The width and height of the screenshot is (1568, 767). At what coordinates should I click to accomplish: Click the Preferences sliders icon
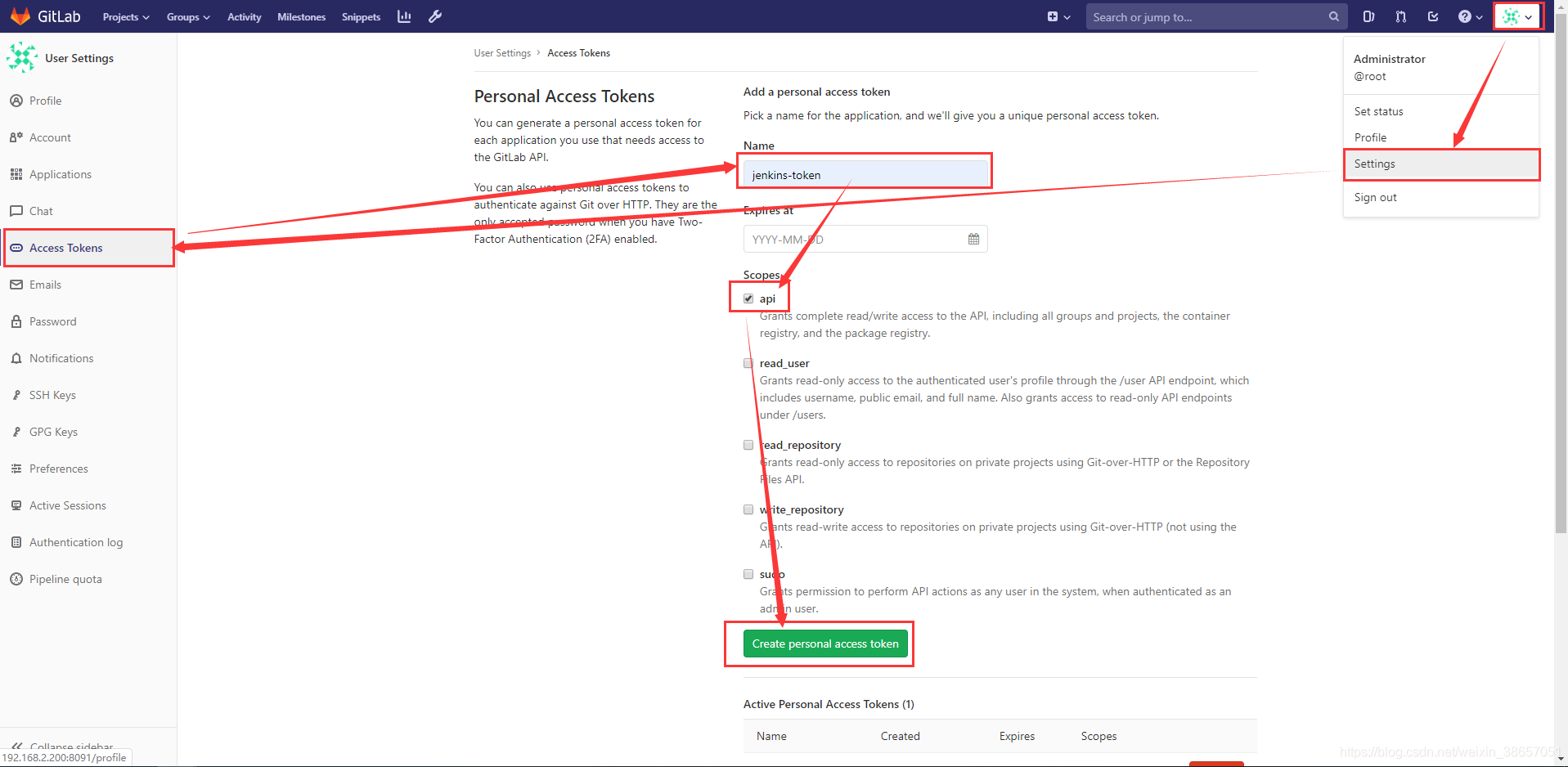pos(16,469)
